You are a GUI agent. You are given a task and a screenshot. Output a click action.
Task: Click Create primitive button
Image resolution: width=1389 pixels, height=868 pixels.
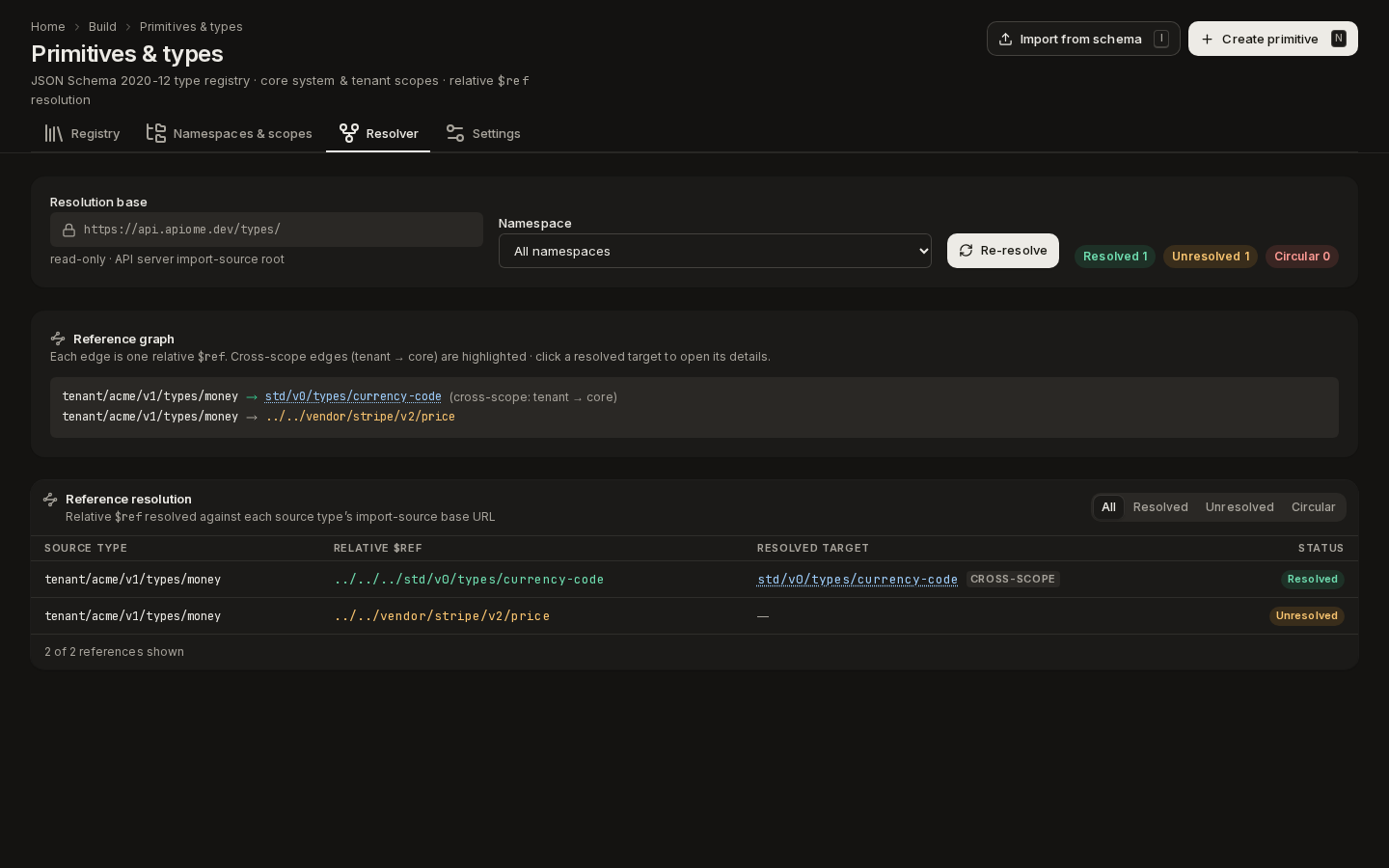(x=1273, y=39)
